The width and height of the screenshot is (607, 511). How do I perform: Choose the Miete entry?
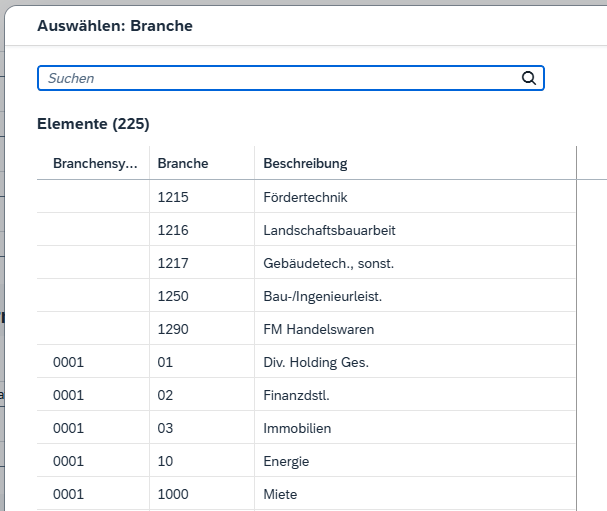(280, 494)
